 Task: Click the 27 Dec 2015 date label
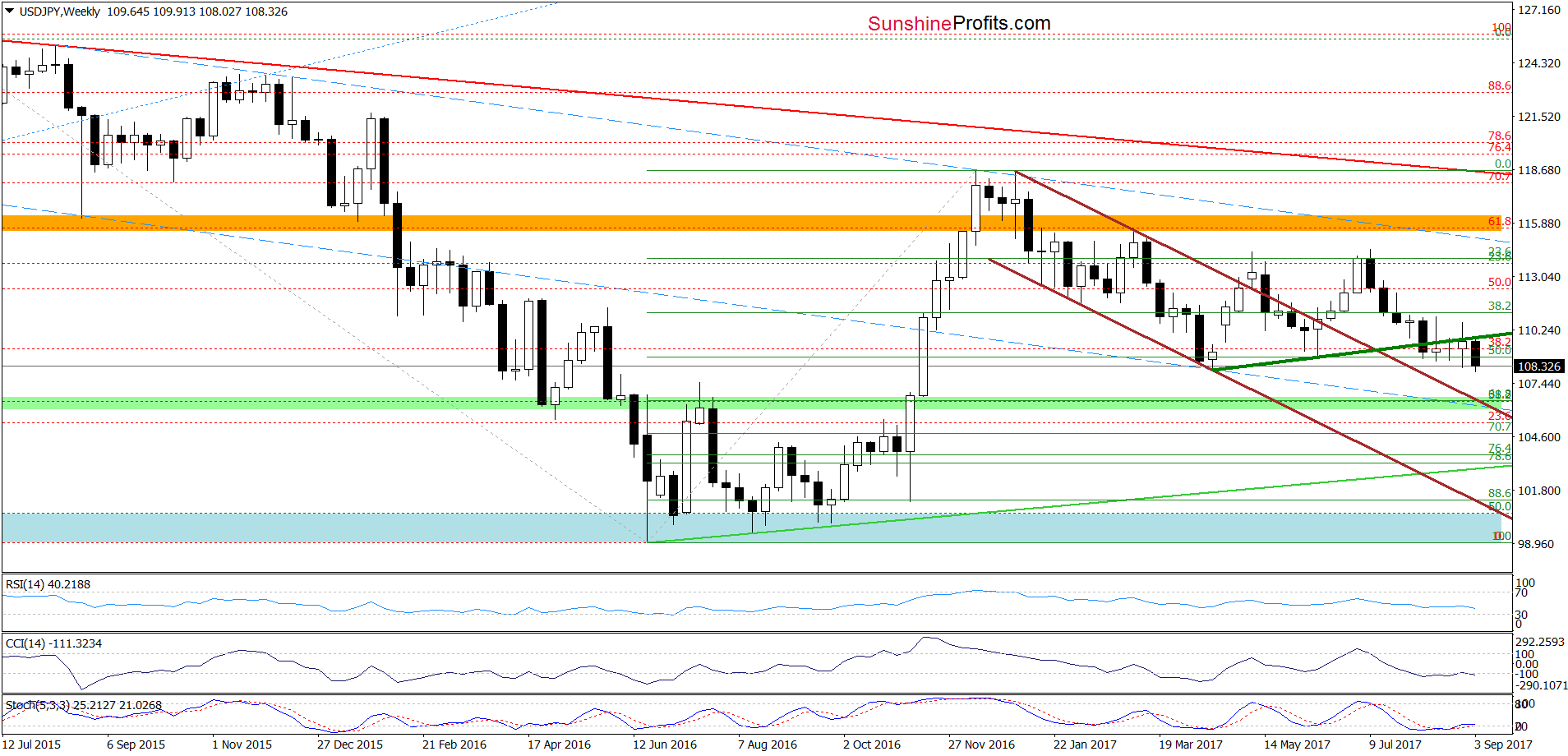[x=350, y=744]
